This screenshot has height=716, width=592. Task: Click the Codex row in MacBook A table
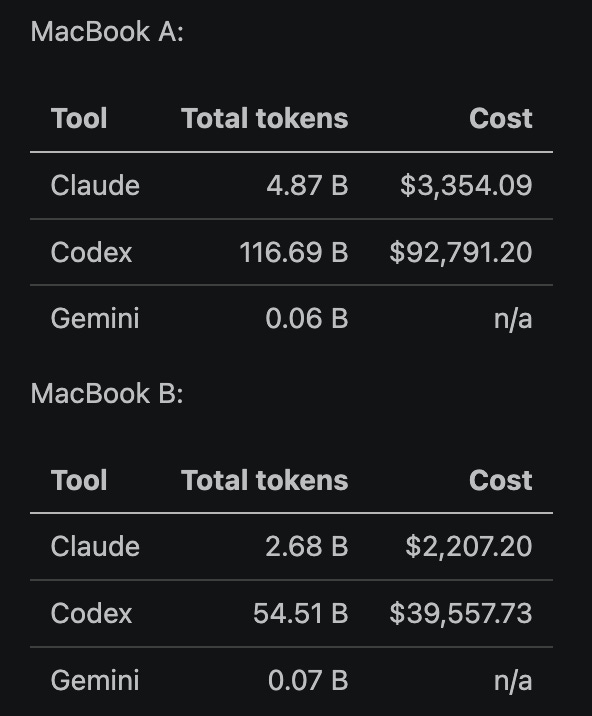coord(291,252)
